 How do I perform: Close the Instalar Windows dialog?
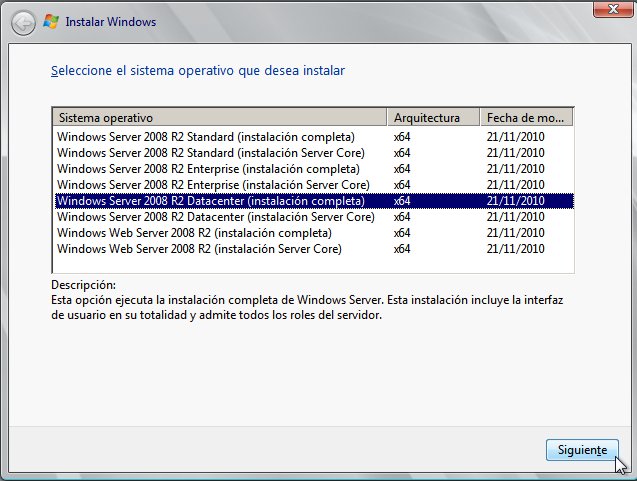coord(613,9)
